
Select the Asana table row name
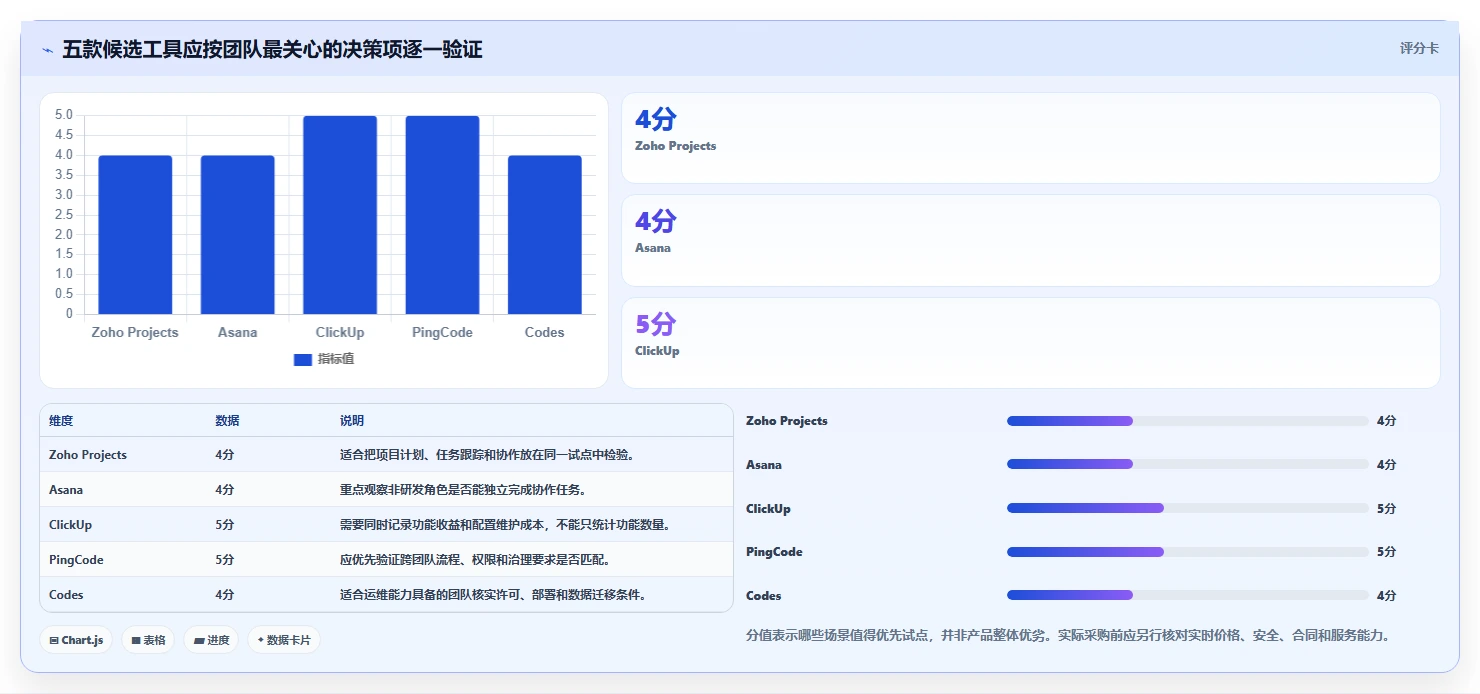tap(66, 490)
